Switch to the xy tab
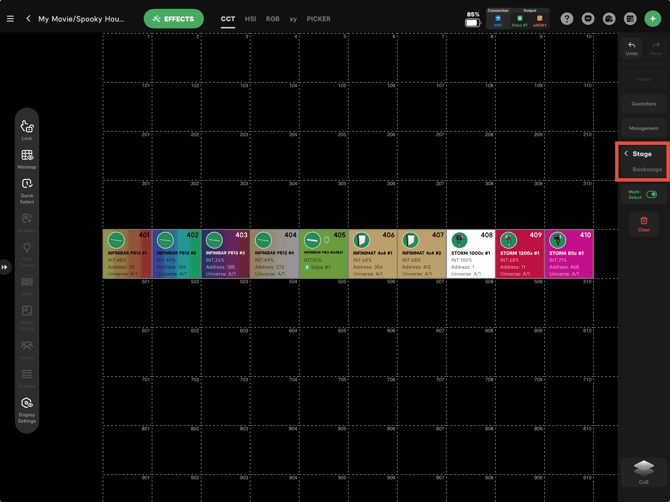670x502 pixels. (x=293, y=19)
